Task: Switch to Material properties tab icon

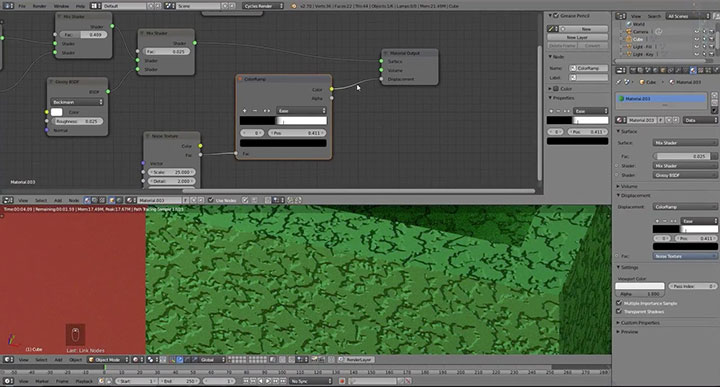Action: [x=693, y=70]
